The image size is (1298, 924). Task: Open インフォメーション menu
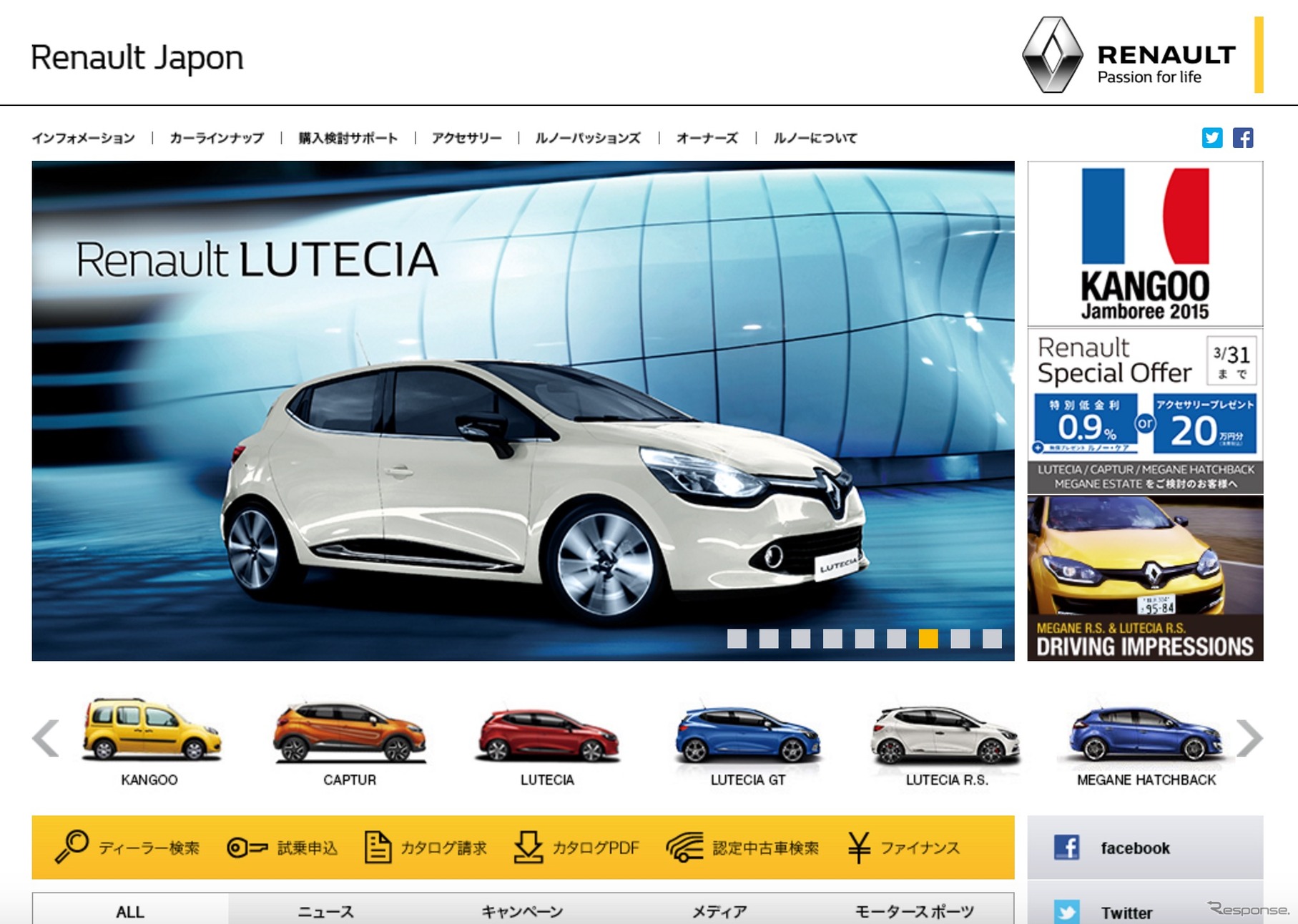click(x=83, y=138)
